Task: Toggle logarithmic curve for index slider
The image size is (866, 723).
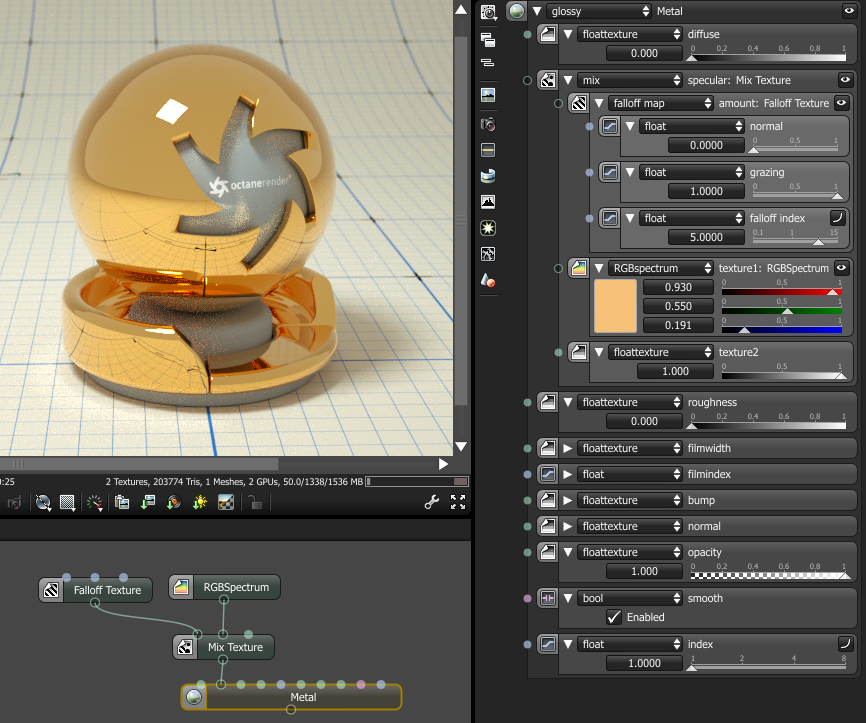Action: tap(845, 643)
